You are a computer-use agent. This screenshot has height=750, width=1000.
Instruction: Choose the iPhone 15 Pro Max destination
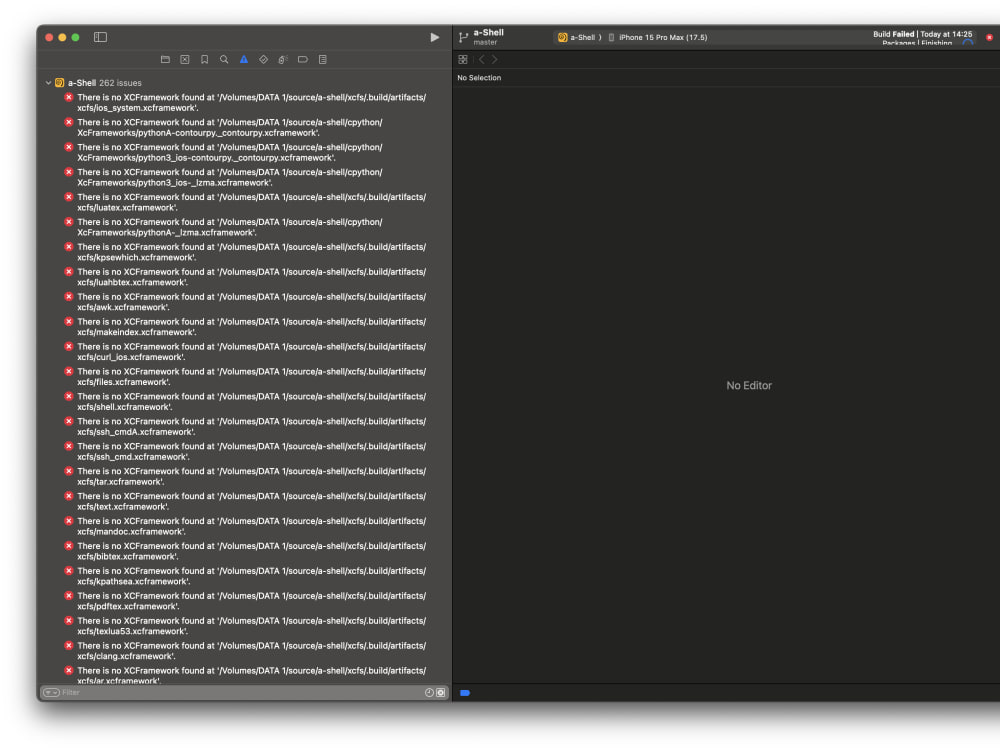point(658,38)
